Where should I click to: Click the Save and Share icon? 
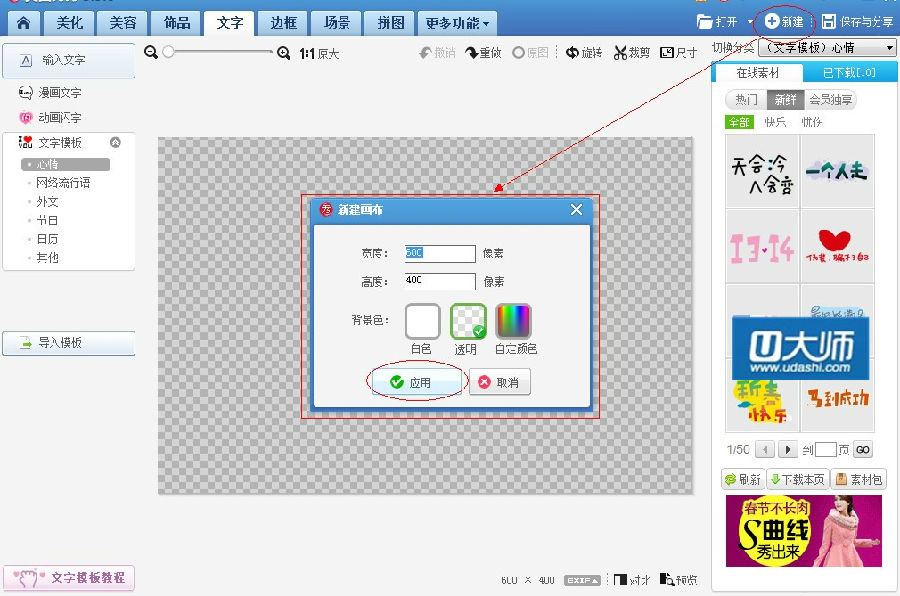829,21
